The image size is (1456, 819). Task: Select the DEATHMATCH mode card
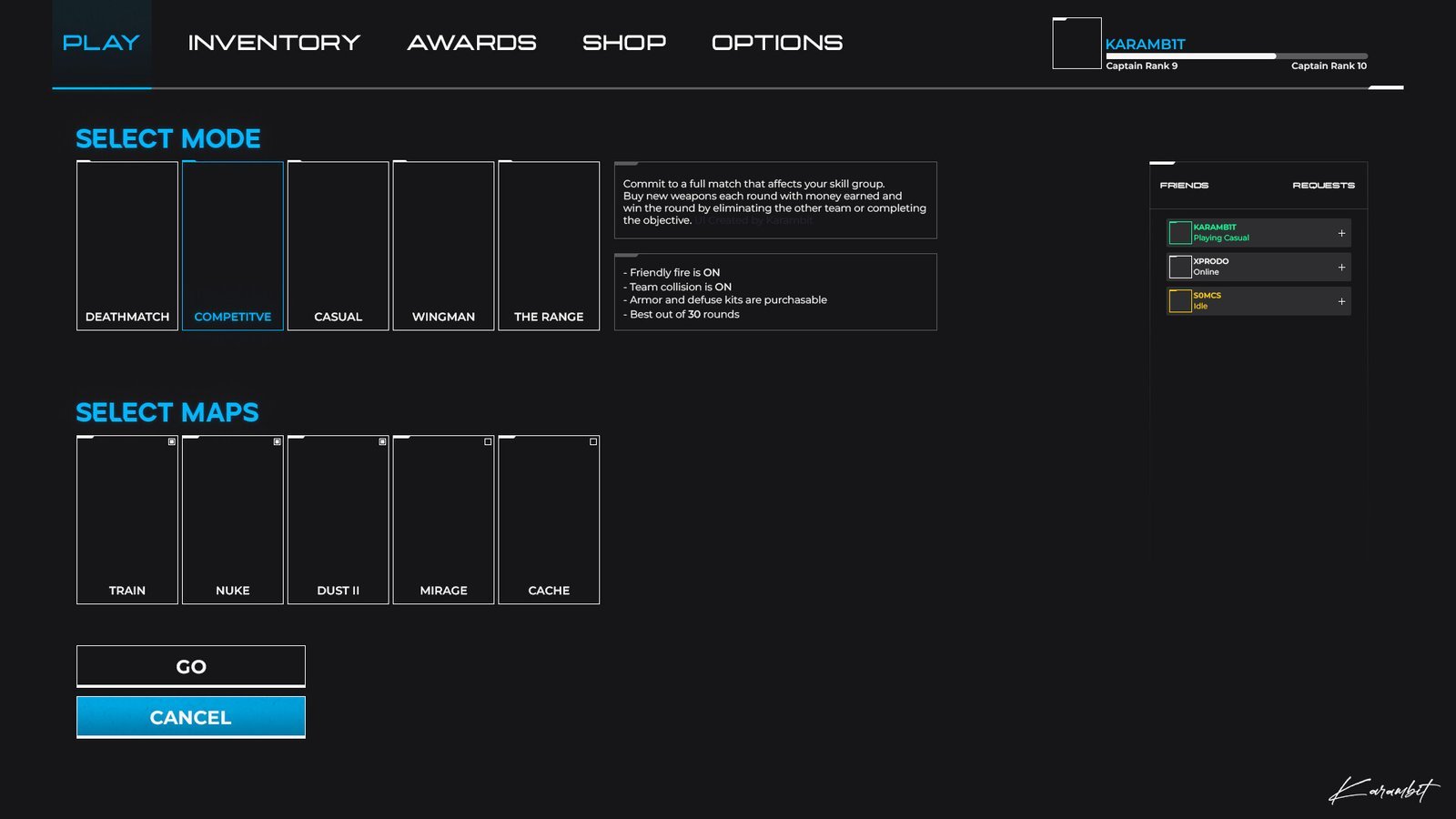coord(127,246)
